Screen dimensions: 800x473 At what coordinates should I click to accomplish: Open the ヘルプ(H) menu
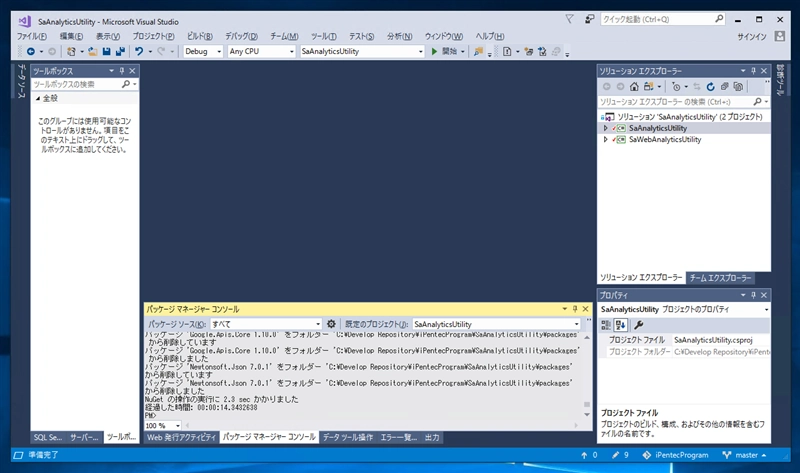point(490,36)
